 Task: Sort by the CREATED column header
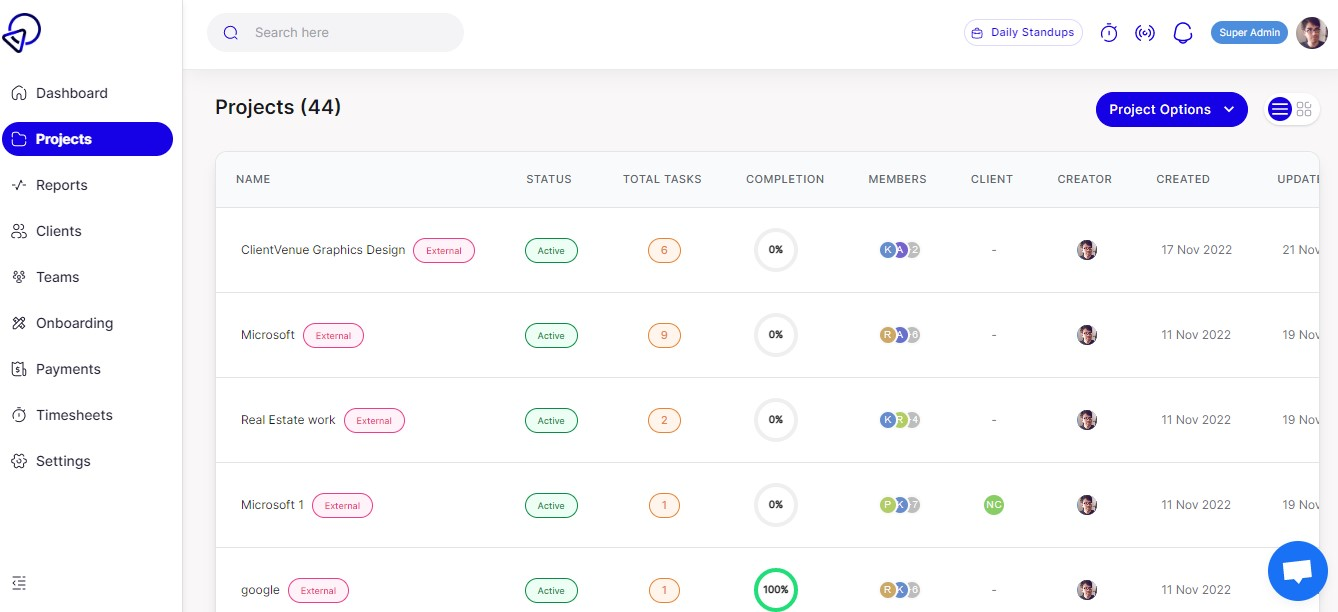(x=1183, y=179)
